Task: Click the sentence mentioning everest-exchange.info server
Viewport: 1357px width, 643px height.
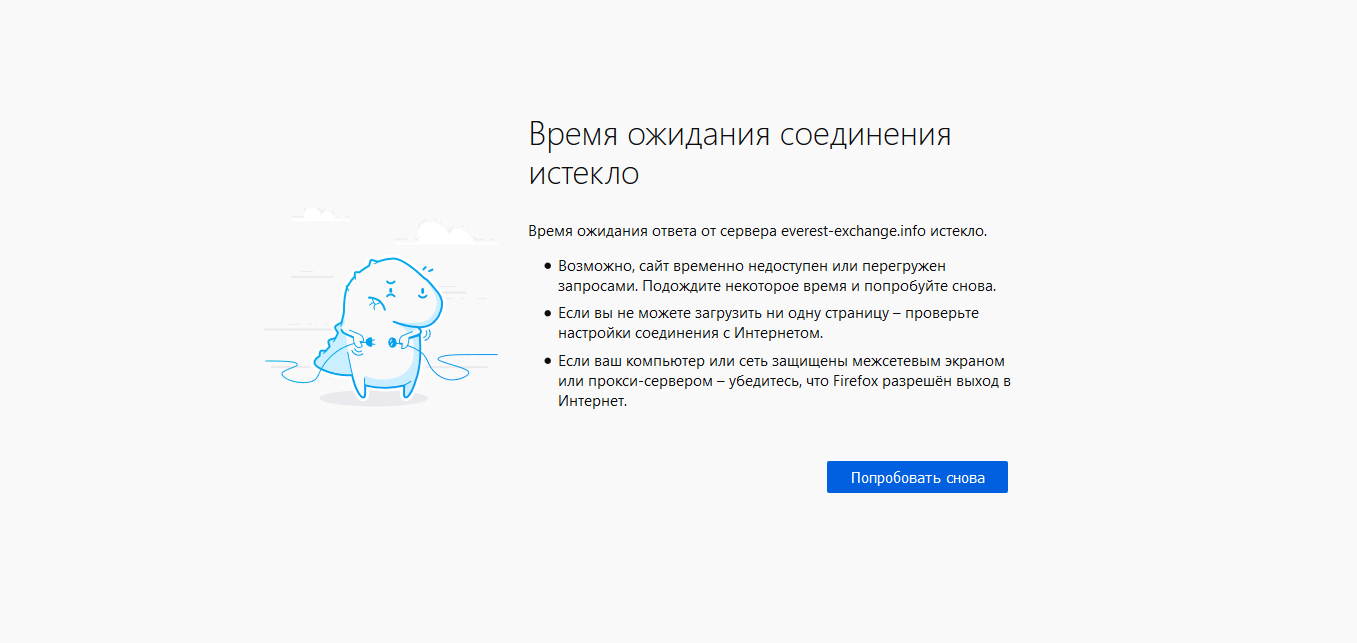Action: pyautogui.click(x=758, y=231)
